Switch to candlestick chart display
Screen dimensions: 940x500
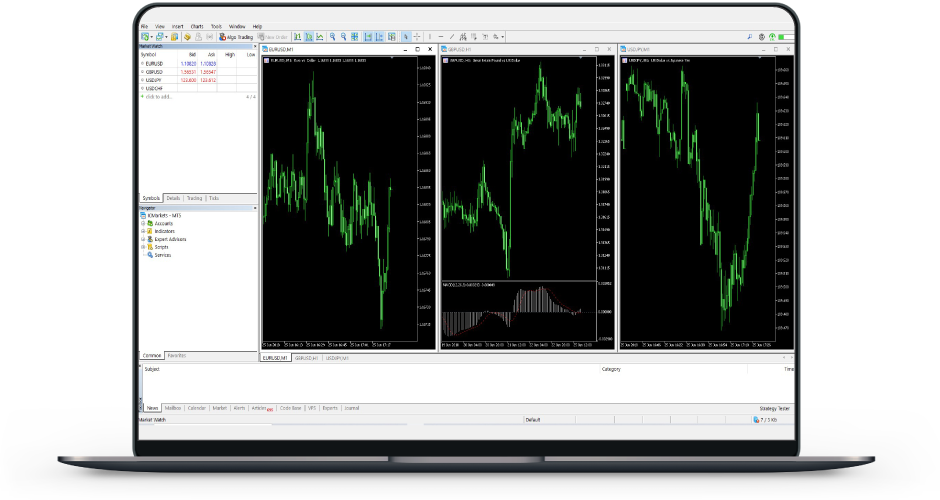[x=309, y=37]
